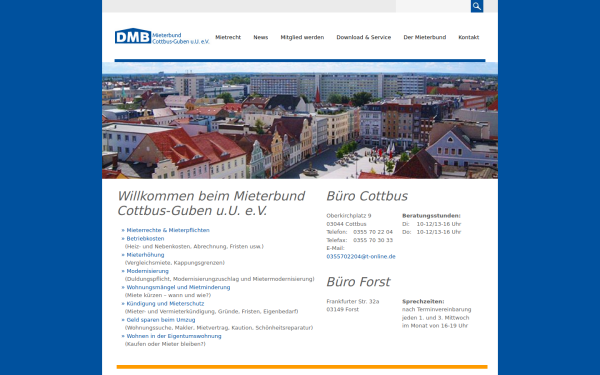600x375 pixels.
Task: Click the Beratungsstunden label
Action: click(431, 216)
